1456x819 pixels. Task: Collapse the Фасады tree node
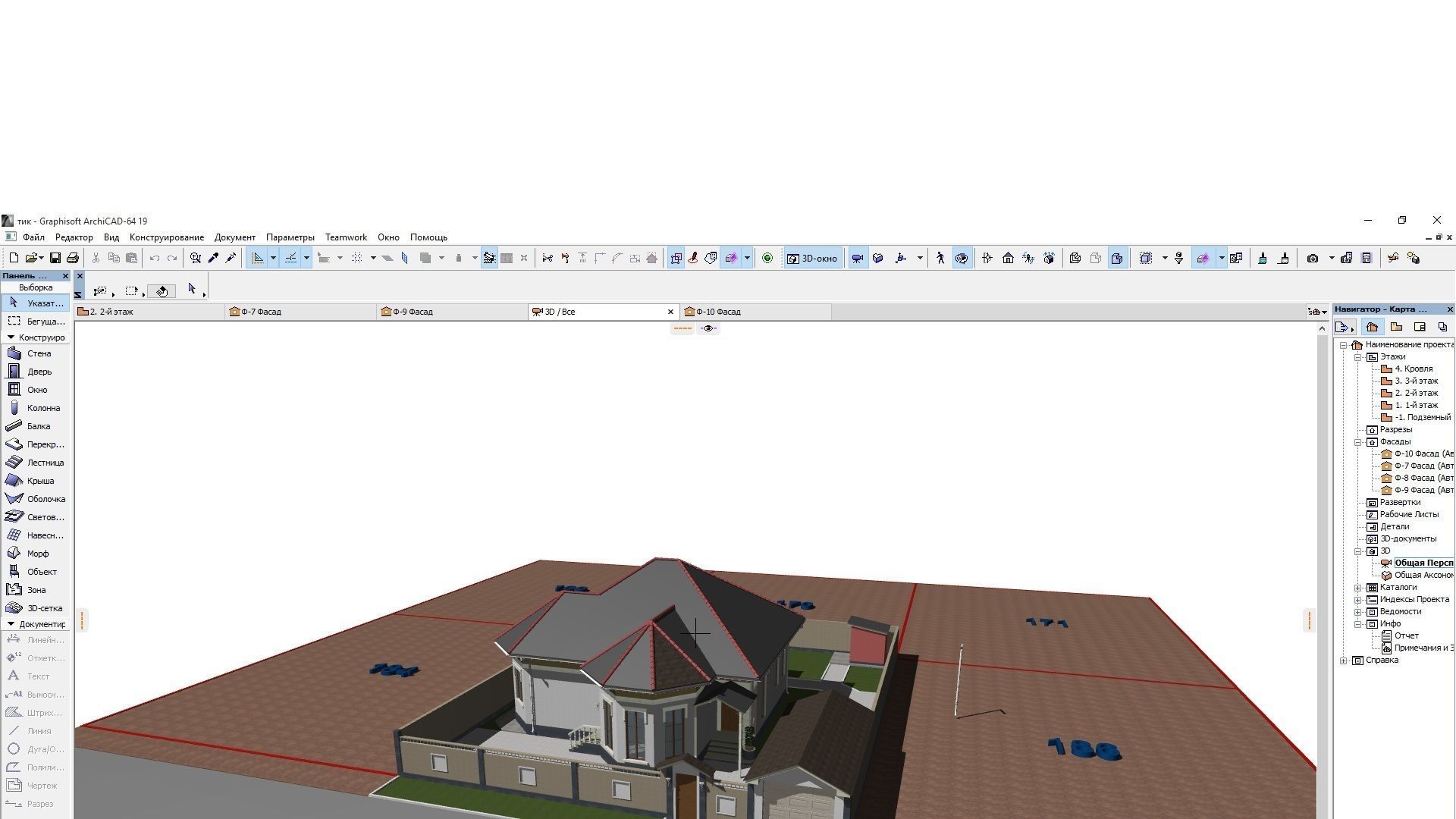(1358, 442)
